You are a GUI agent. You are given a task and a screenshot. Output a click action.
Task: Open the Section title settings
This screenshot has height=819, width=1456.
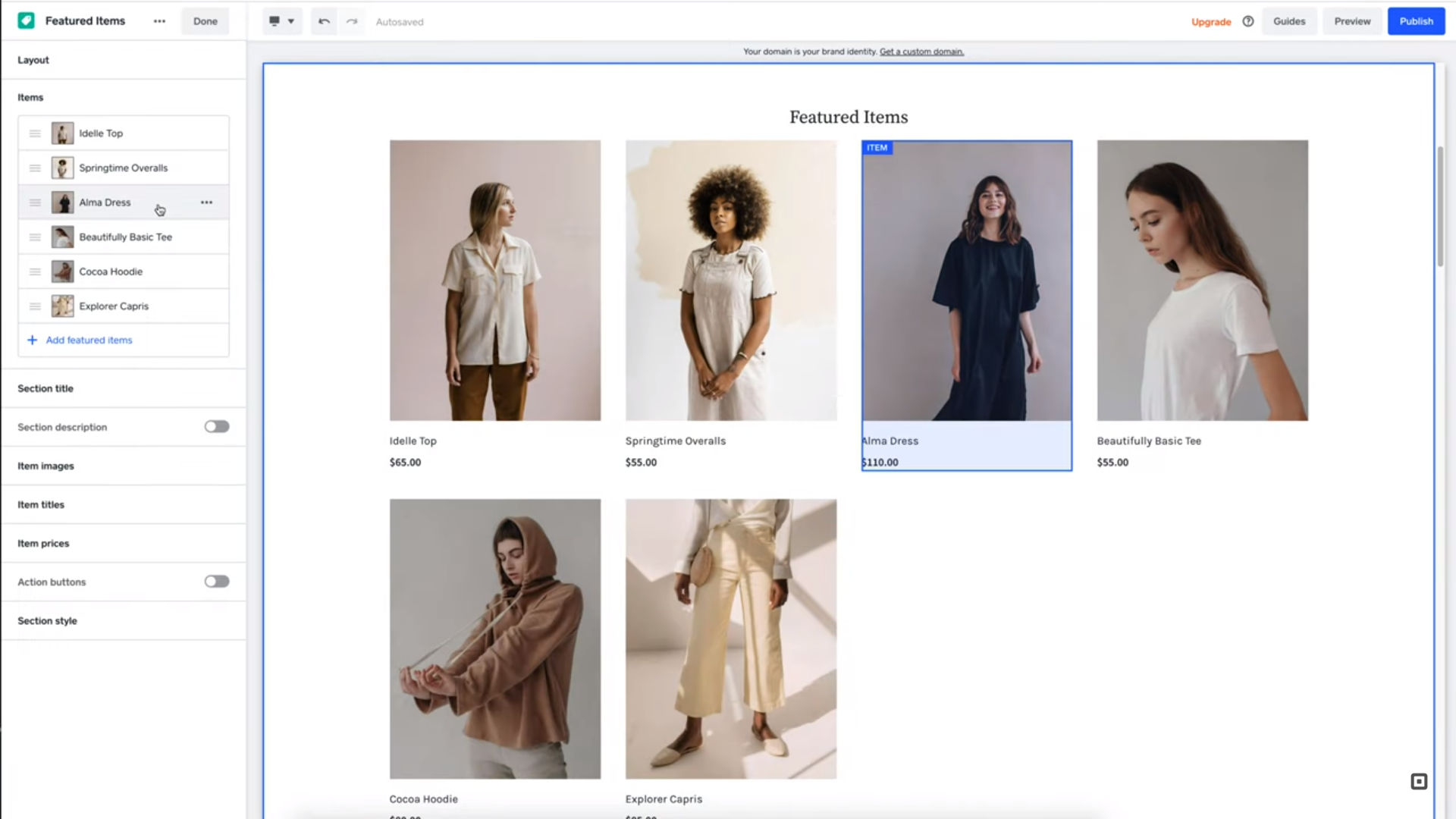pos(45,388)
